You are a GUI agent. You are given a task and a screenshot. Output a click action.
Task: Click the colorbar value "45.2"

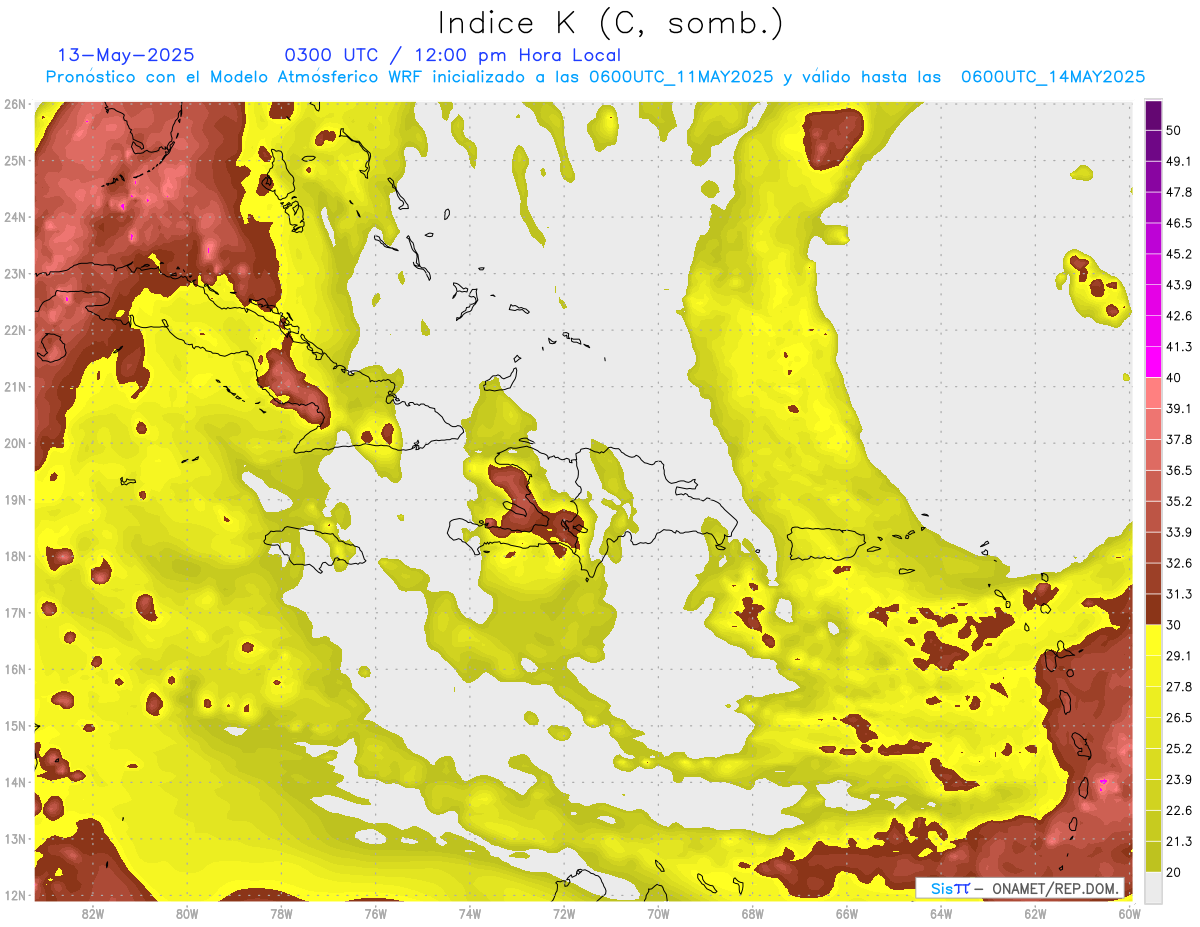click(1179, 254)
